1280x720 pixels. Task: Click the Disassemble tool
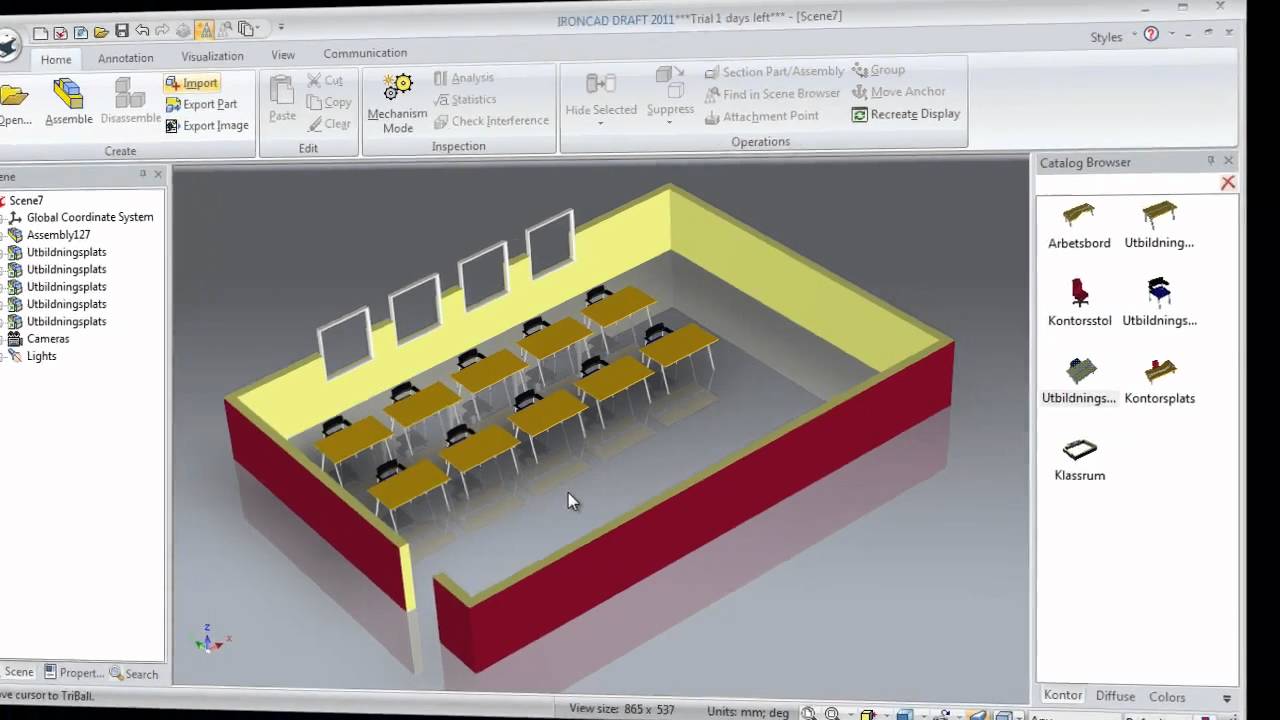tap(130, 101)
